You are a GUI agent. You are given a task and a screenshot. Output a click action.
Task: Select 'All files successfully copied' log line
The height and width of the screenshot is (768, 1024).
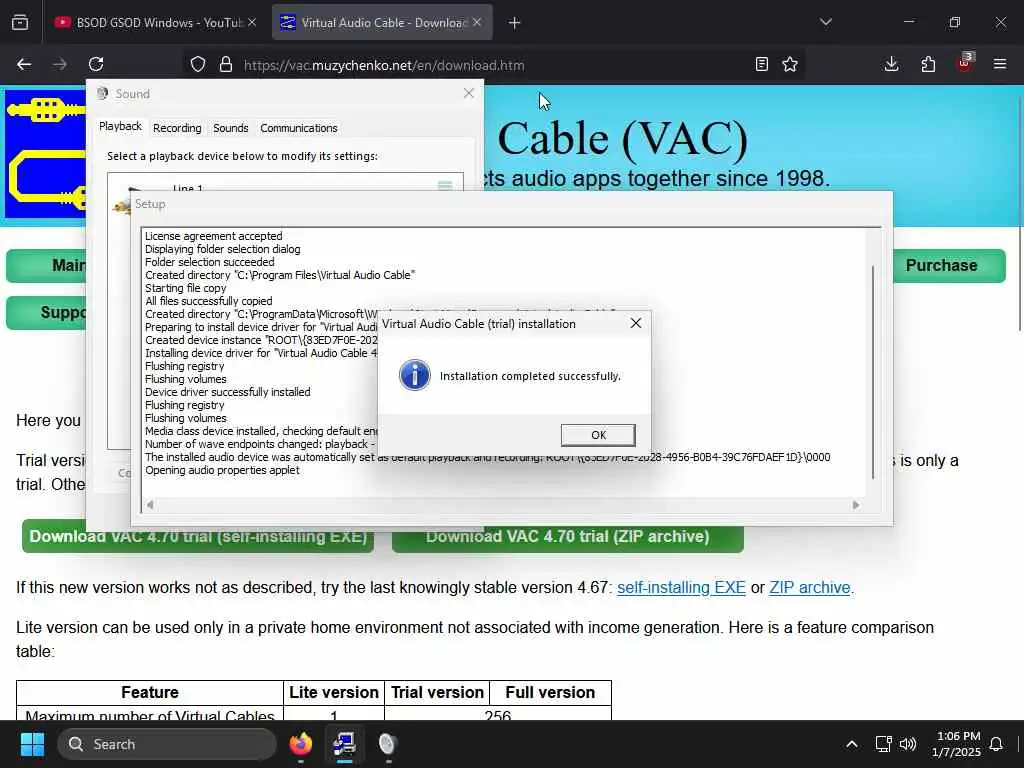(208, 301)
